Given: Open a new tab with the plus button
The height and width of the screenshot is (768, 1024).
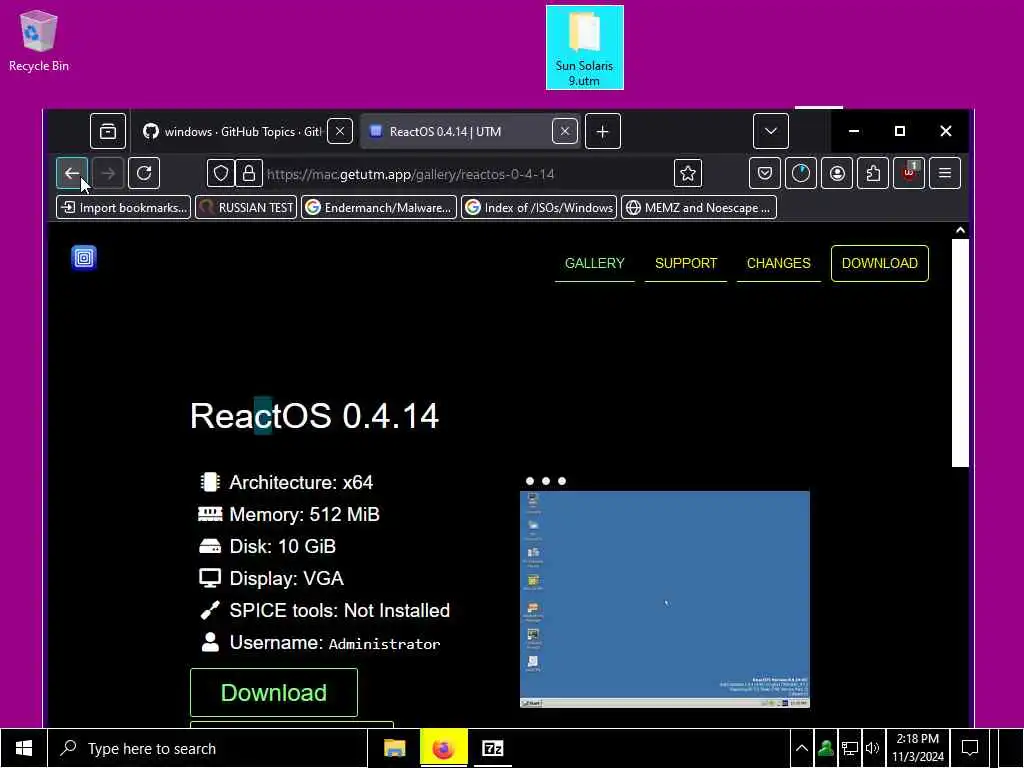Looking at the screenshot, I should coord(603,131).
